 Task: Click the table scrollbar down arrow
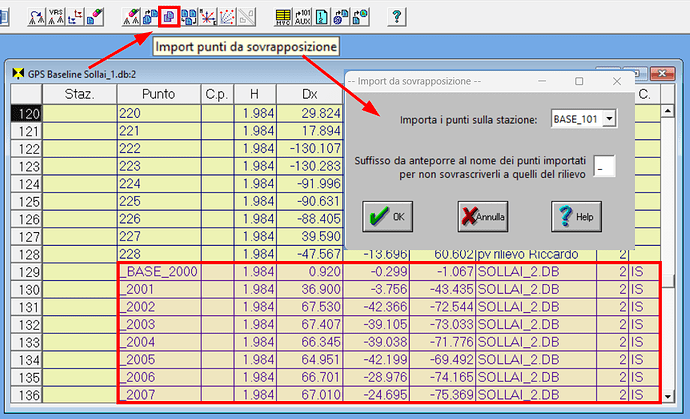click(668, 397)
